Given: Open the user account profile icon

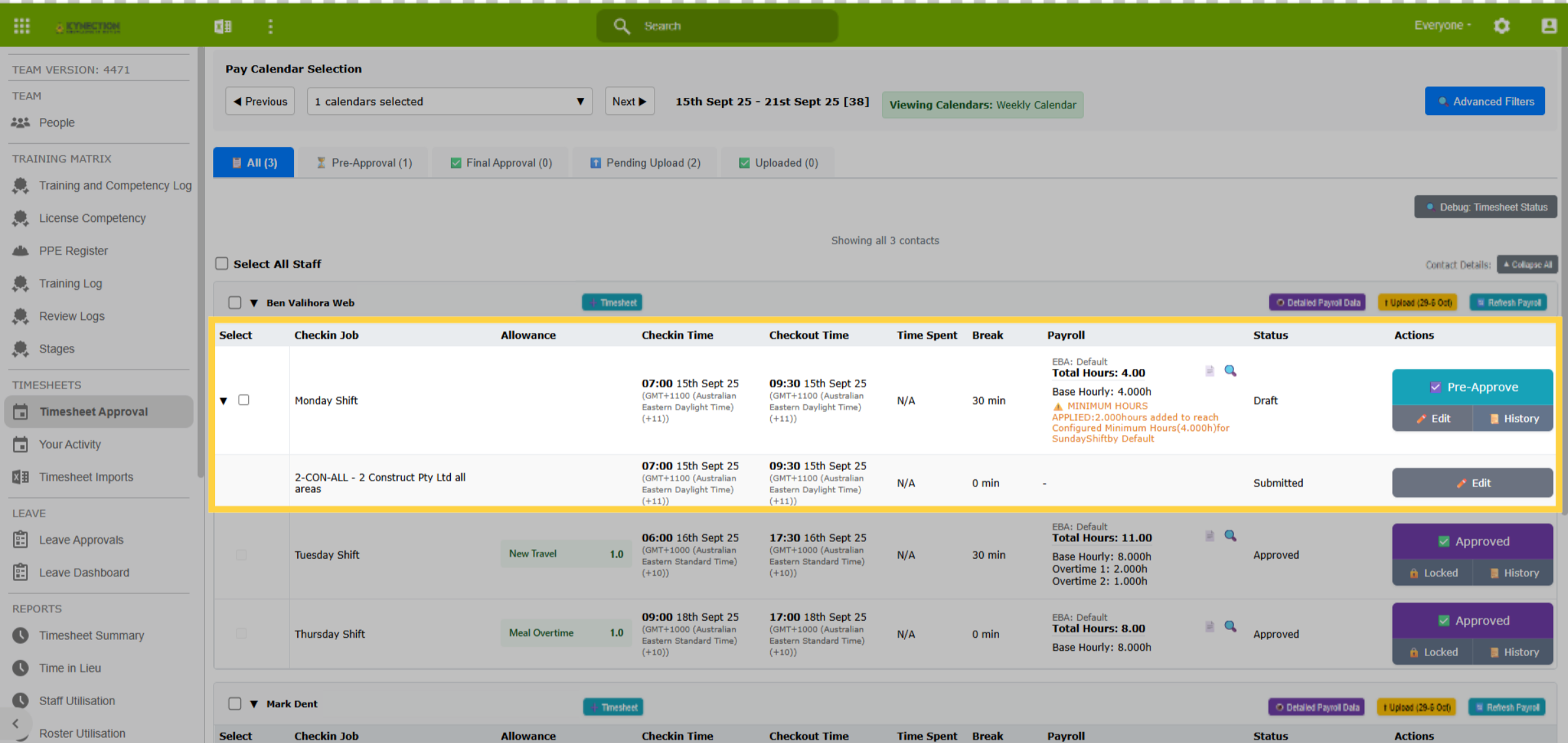Looking at the screenshot, I should 1549,25.
